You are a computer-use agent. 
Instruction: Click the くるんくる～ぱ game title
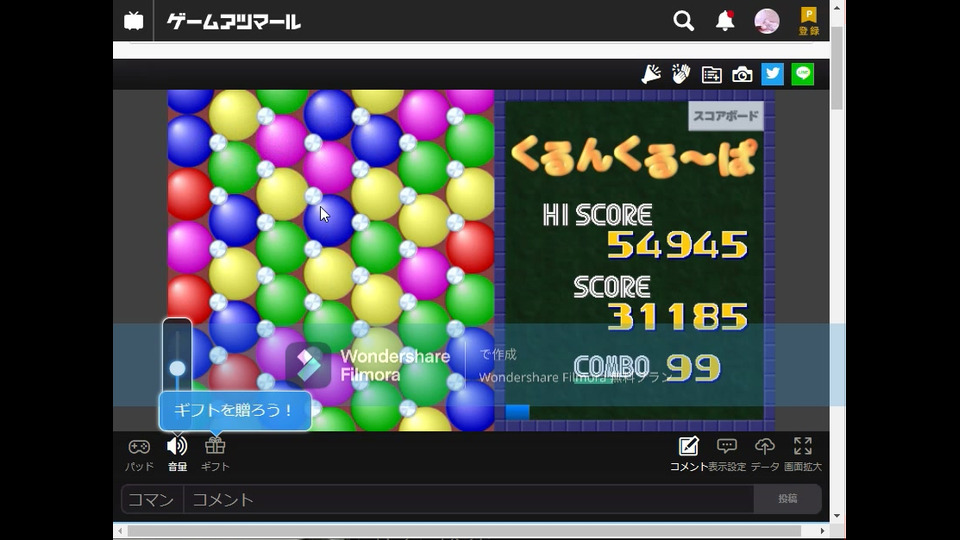pyautogui.click(x=634, y=159)
